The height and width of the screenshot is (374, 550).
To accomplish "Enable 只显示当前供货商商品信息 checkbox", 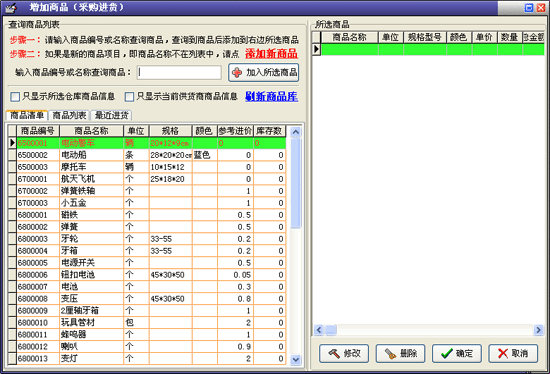I will coord(129,97).
